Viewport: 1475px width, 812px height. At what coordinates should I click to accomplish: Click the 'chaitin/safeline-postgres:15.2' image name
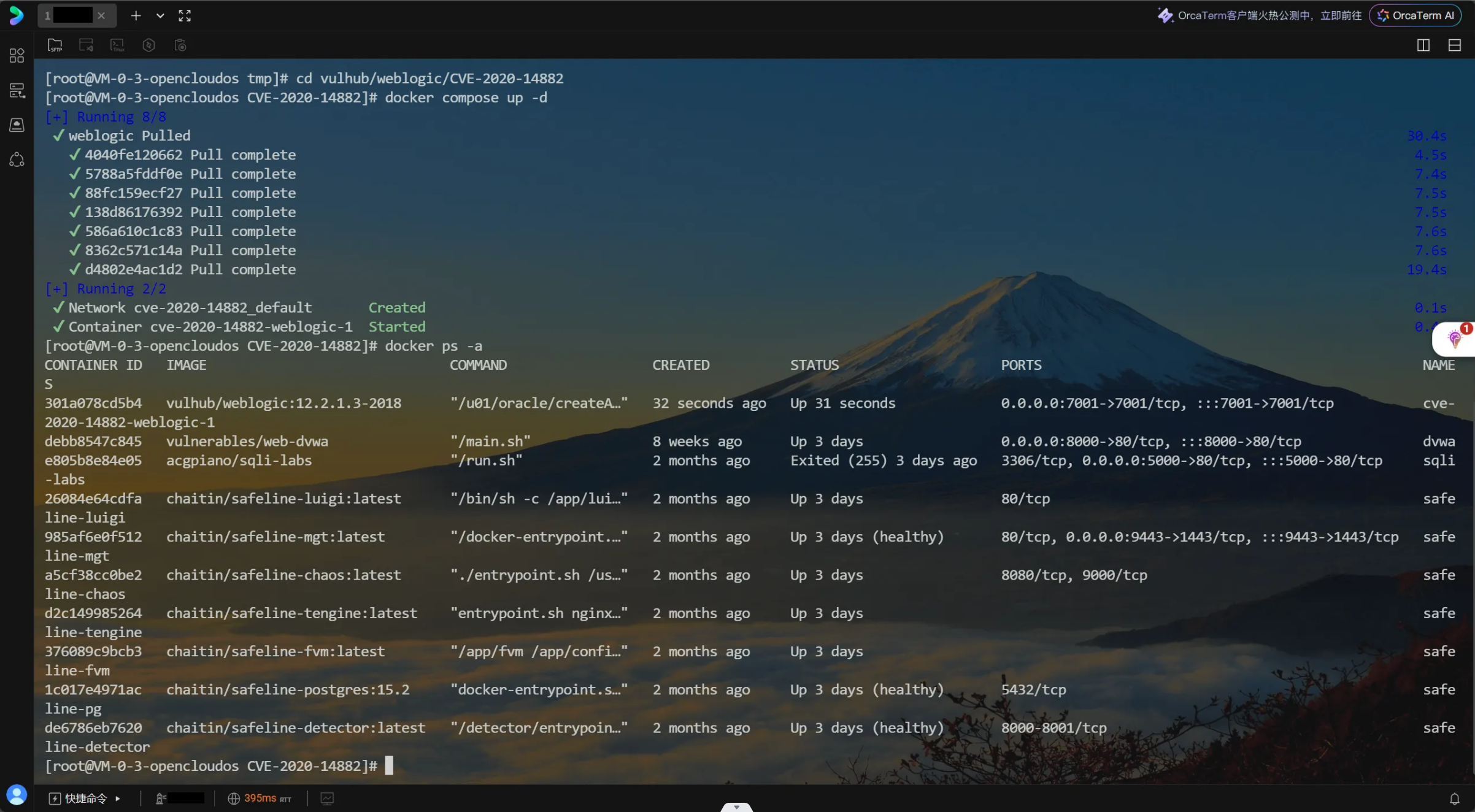pos(288,689)
